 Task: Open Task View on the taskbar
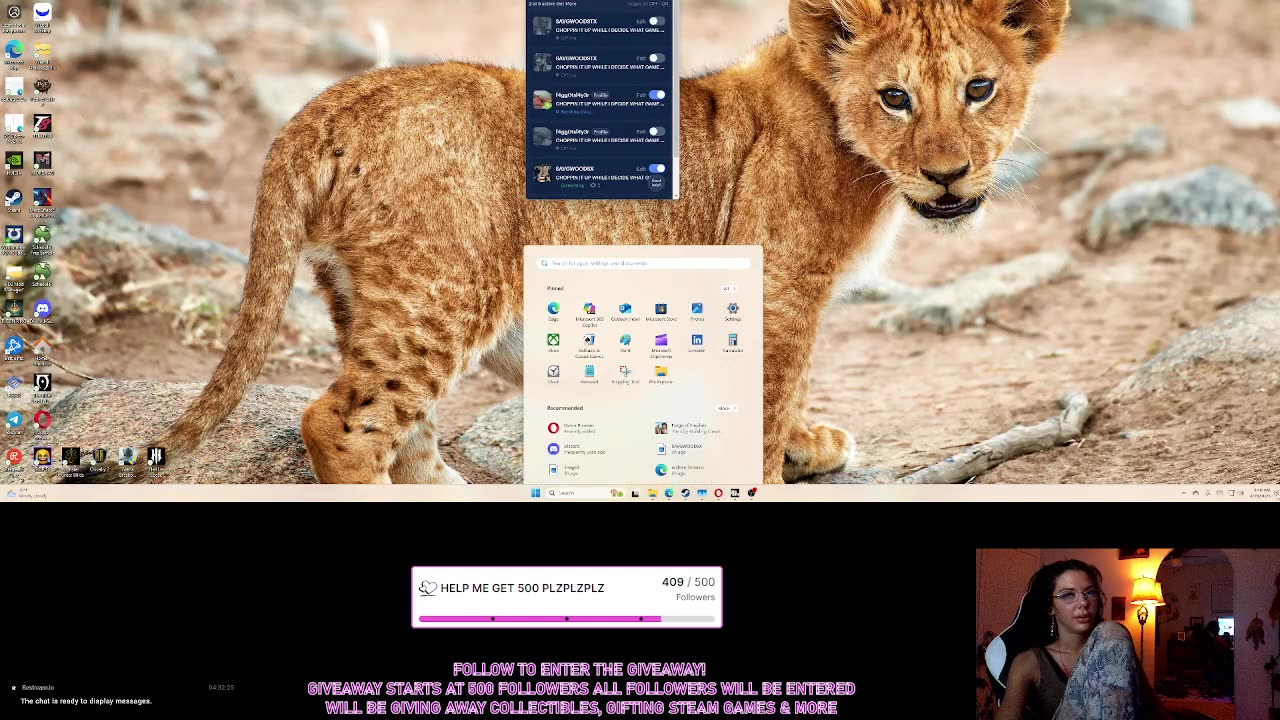click(x=635, y=493)
